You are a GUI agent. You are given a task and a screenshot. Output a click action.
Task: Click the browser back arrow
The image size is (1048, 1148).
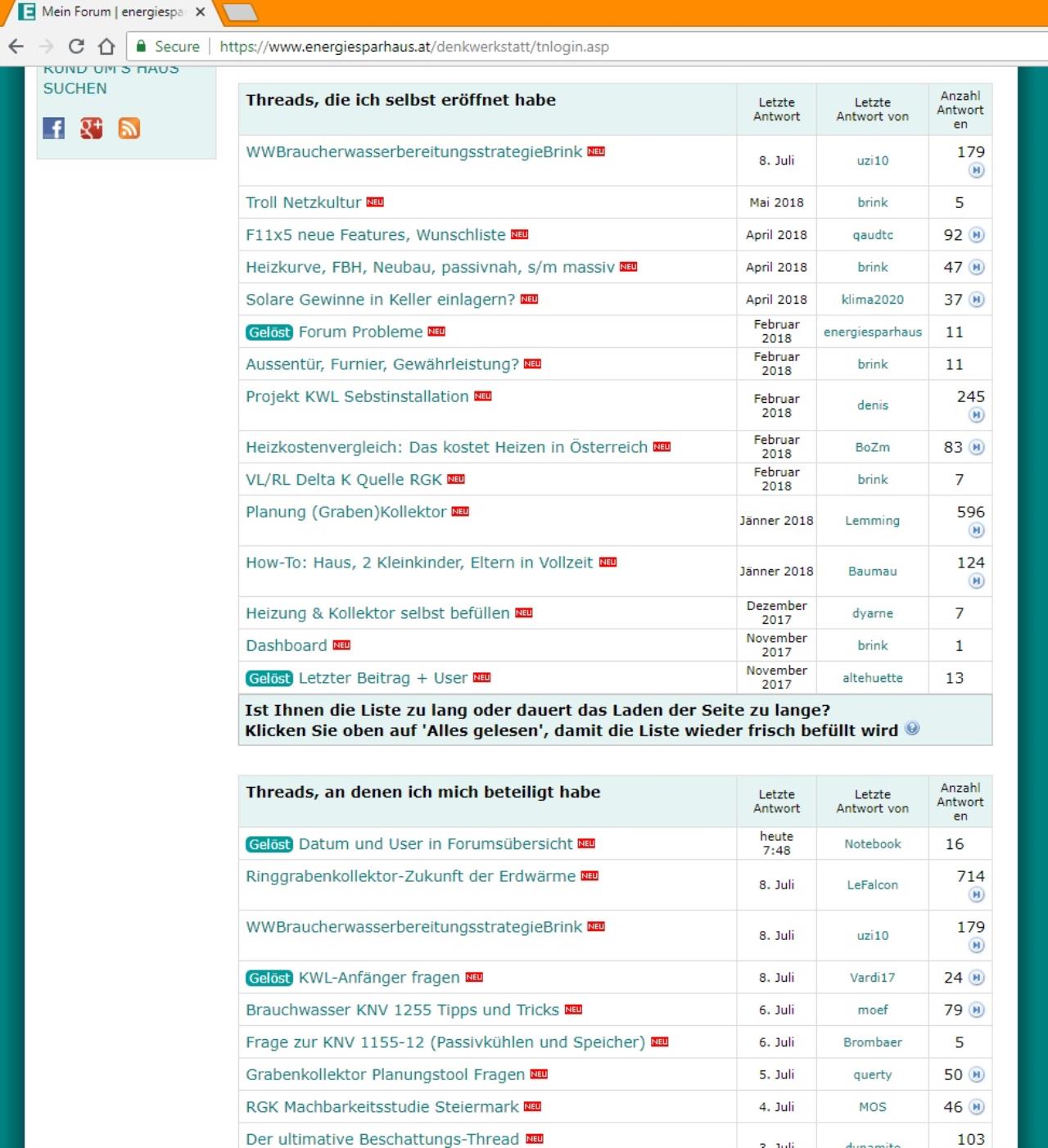(x=16, y=47)
